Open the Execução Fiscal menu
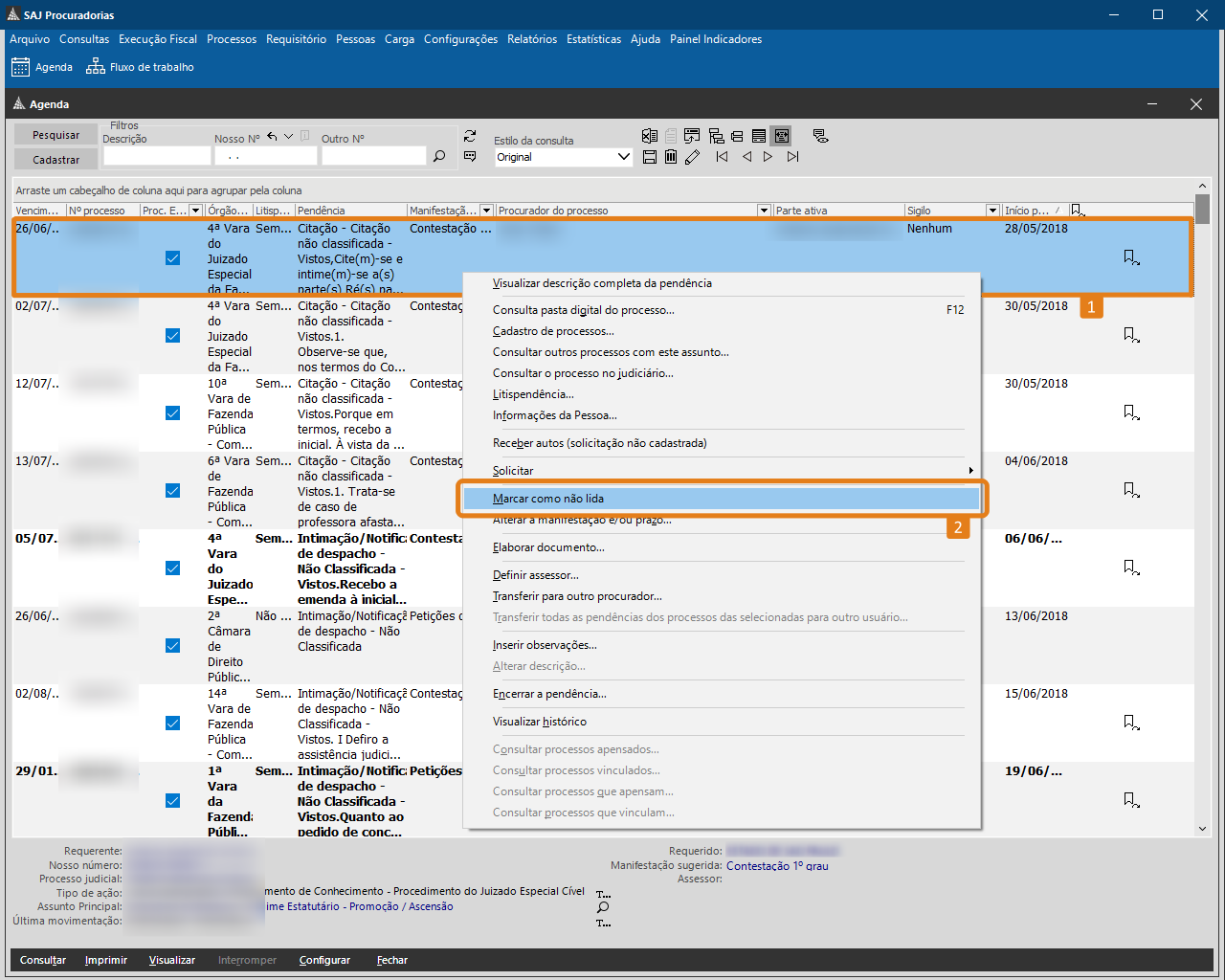The image size is (1225, 980). point(158,39)
